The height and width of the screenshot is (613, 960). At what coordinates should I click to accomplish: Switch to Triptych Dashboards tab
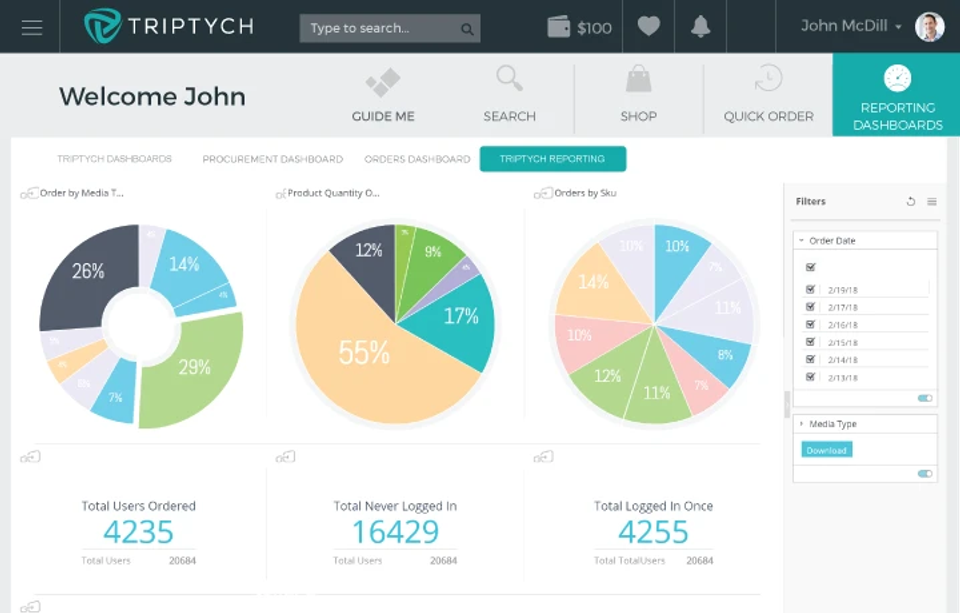114,159
